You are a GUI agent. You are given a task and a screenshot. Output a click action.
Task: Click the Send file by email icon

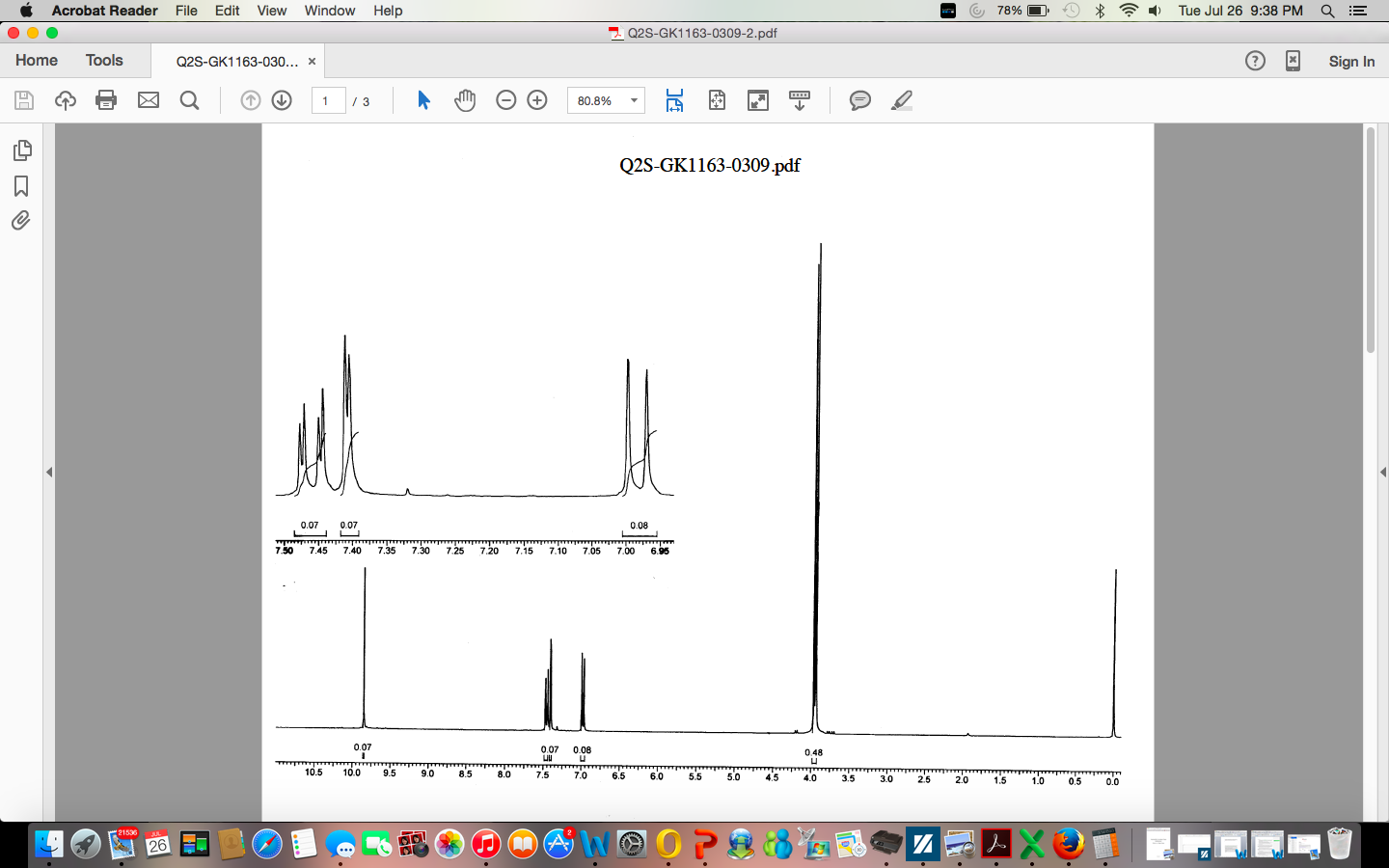[149, 100]
